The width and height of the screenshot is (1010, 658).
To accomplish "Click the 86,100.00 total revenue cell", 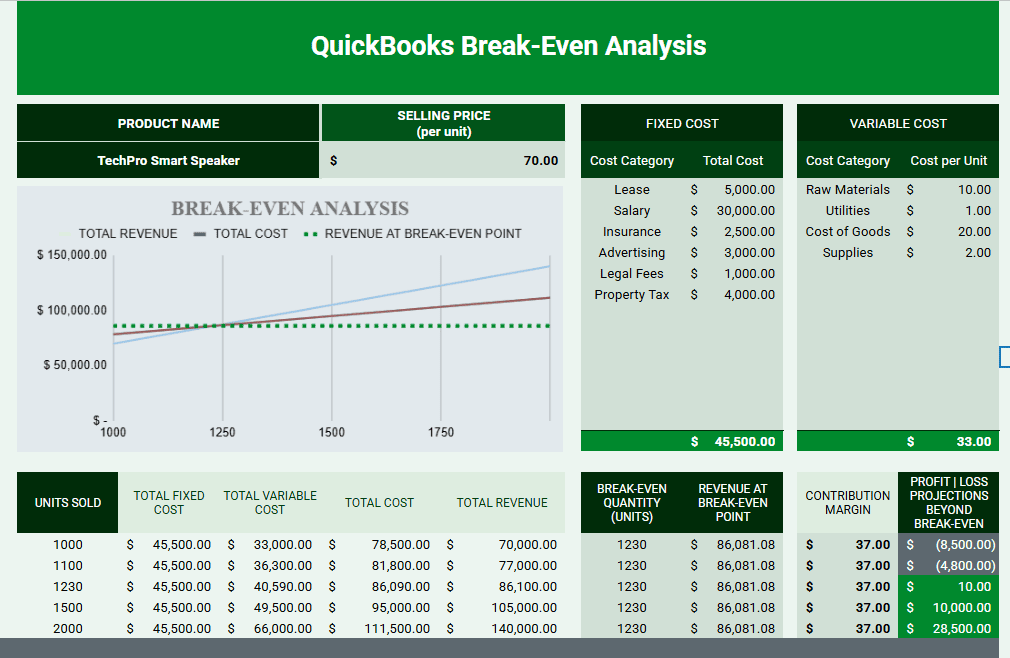I will [502, 587].
